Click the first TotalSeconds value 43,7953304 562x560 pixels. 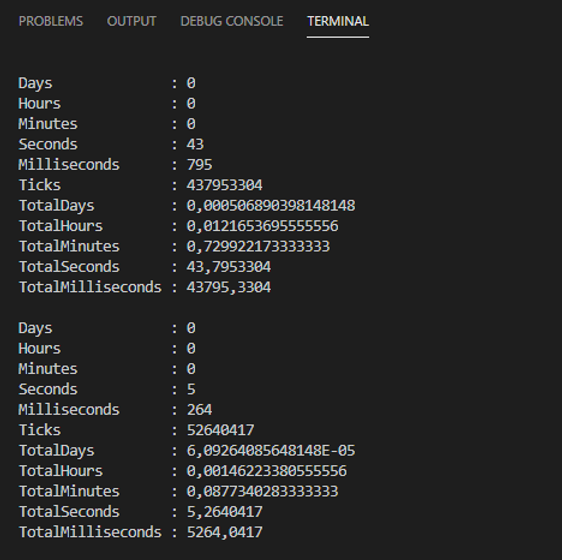(229, 267)
